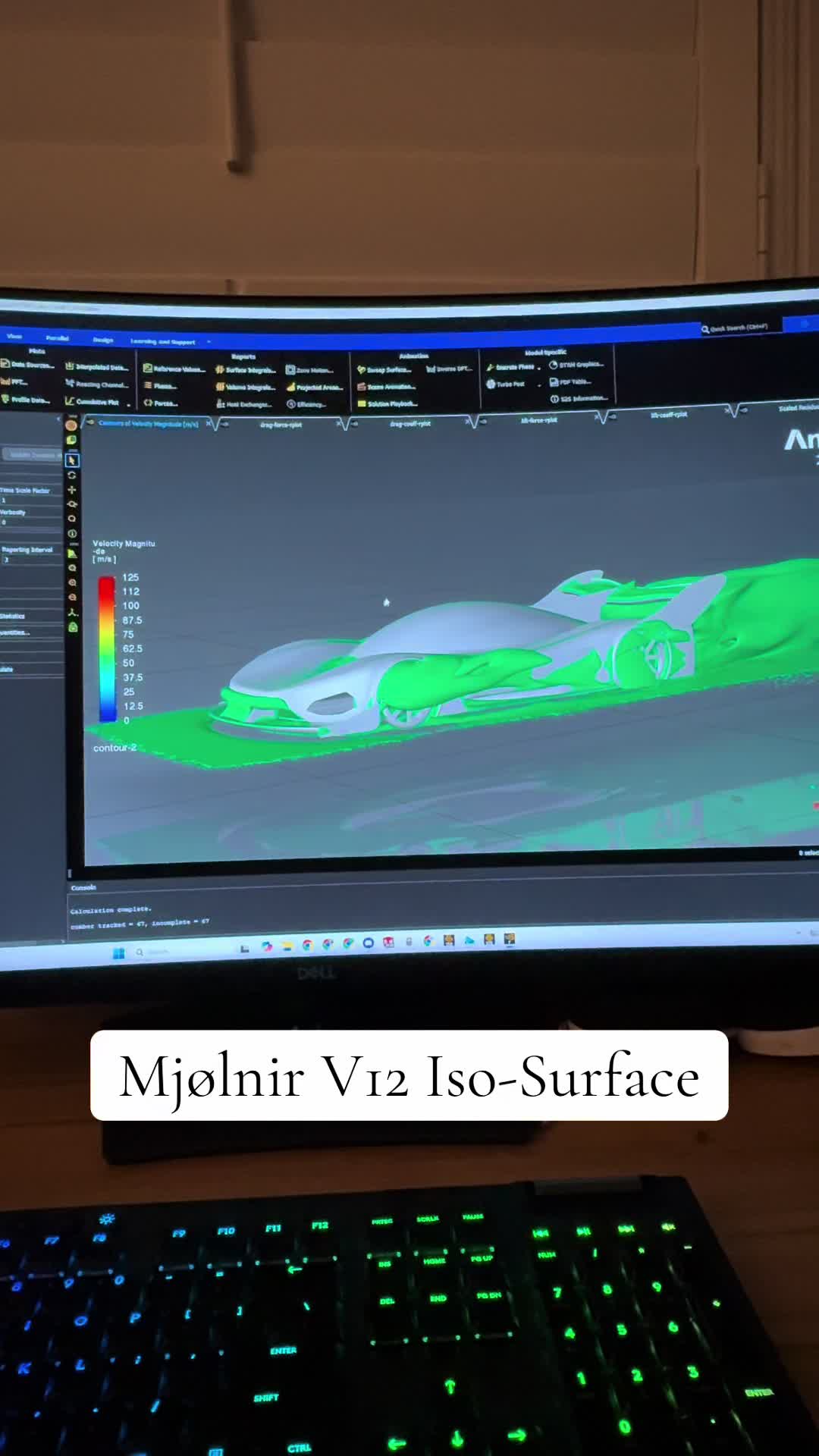Open Profile Data plot option
Image resolution: width=819 pixels, height=1456 pixels.
tap(26, 399)
